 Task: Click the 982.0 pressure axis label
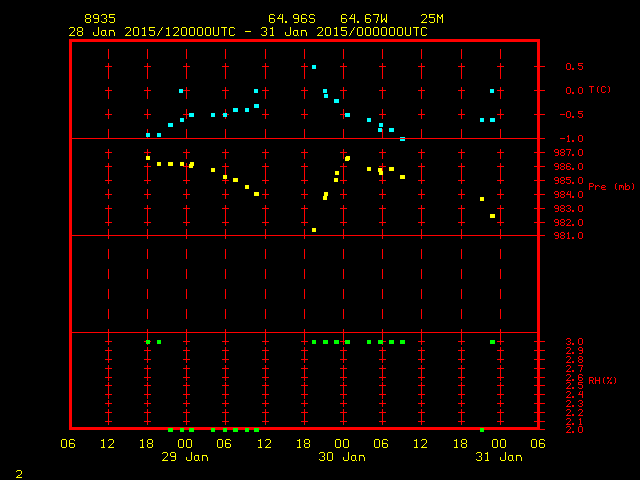569,222
